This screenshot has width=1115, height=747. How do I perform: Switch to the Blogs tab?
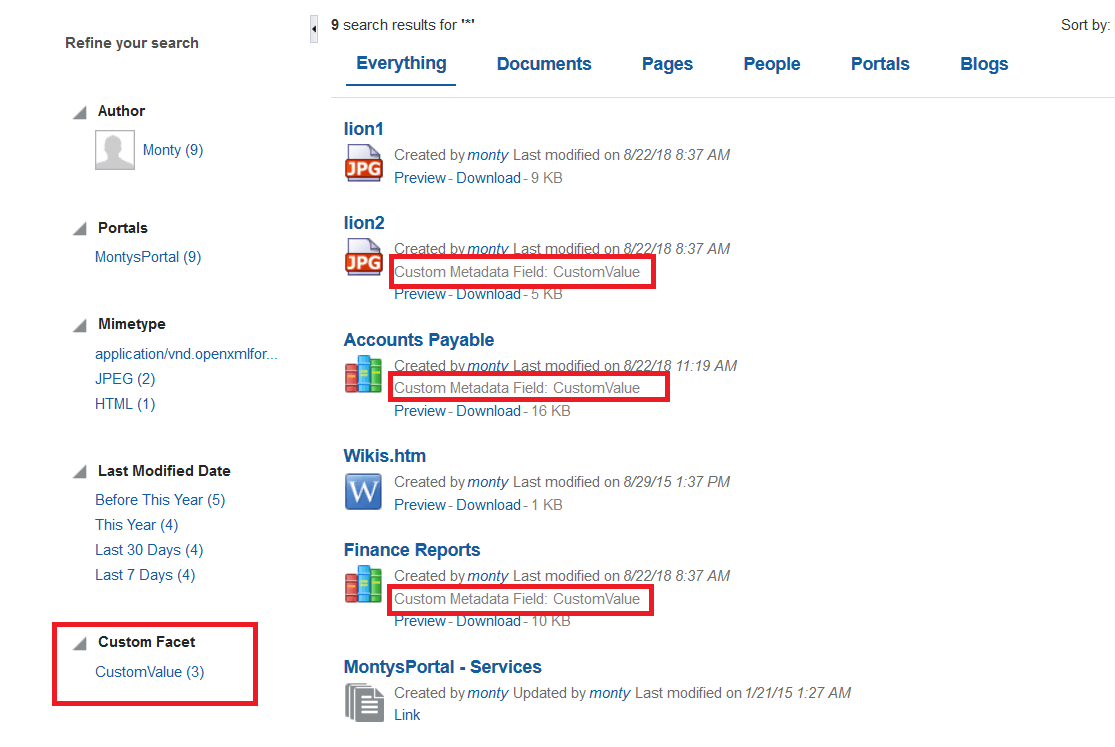[983, 63]
